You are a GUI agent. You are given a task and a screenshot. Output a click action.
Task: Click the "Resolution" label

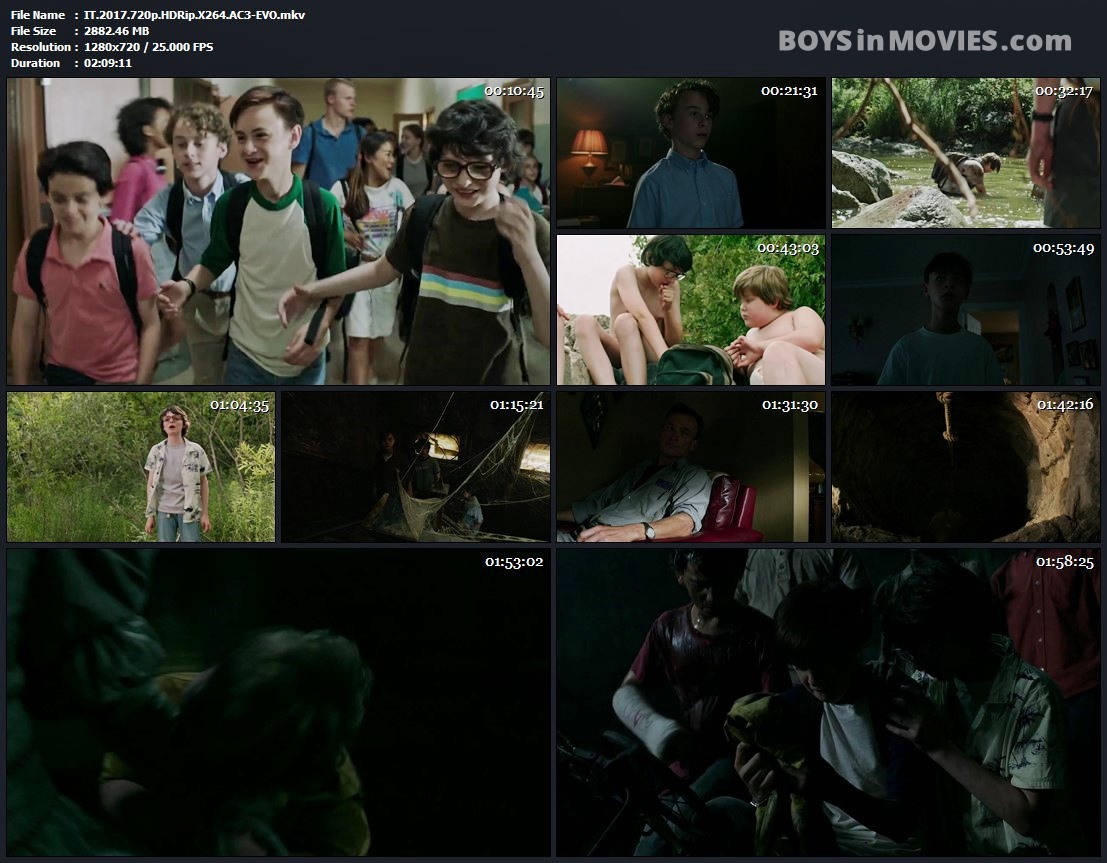coord(41,47)
